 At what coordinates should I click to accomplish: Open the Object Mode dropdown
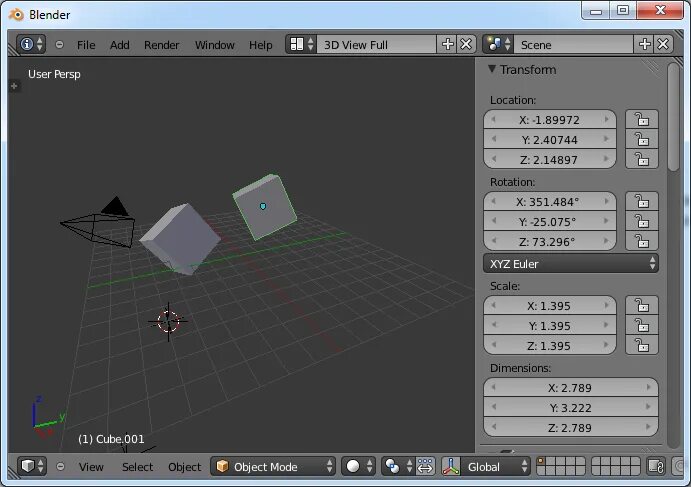click(273, 466)
